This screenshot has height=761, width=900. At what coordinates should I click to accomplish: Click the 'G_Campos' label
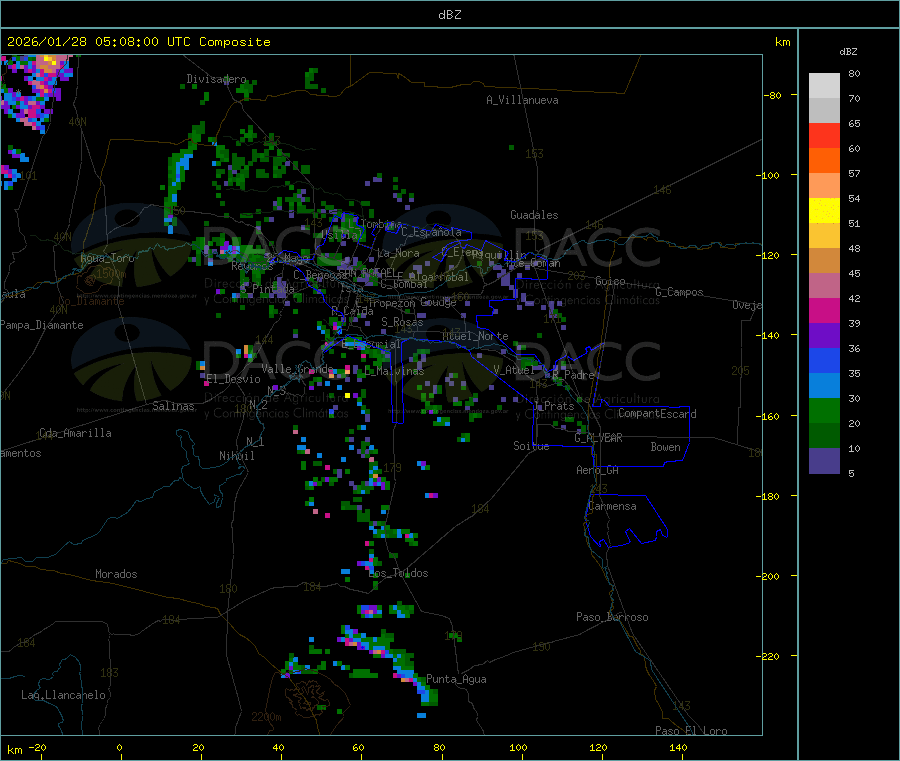click(680, 292)
